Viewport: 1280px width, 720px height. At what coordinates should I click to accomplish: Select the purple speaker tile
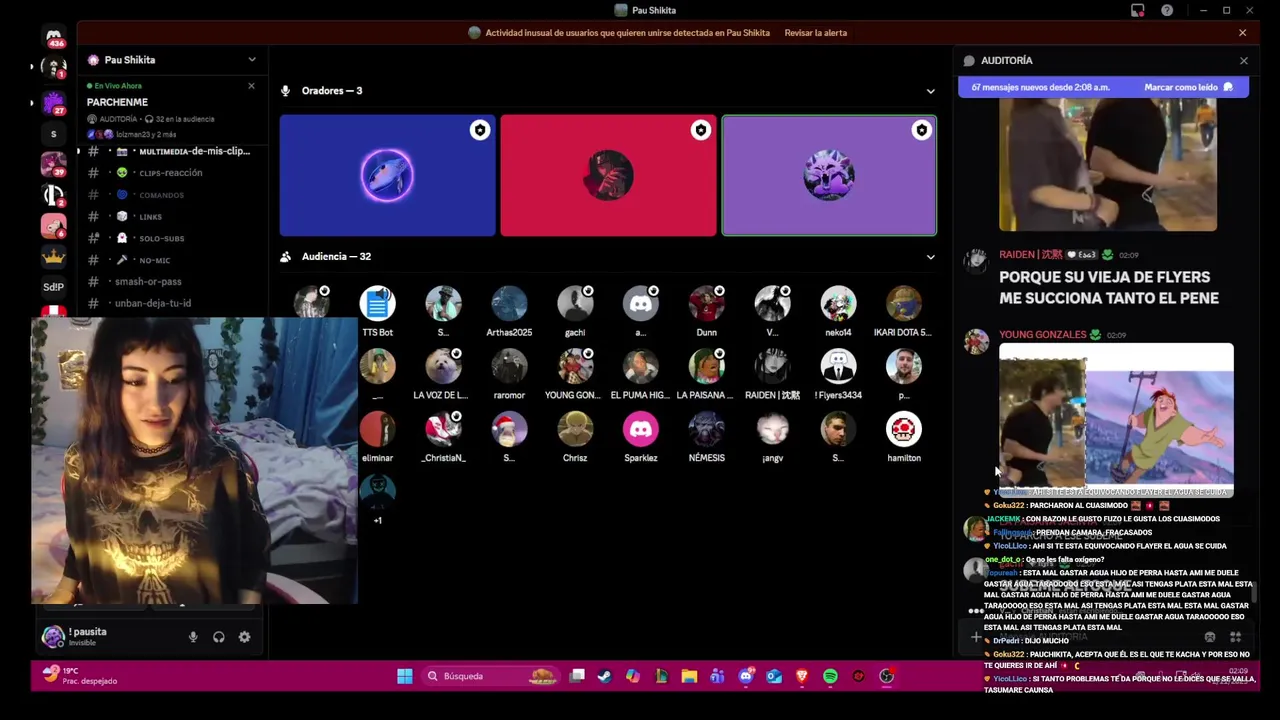click(829, 176)
